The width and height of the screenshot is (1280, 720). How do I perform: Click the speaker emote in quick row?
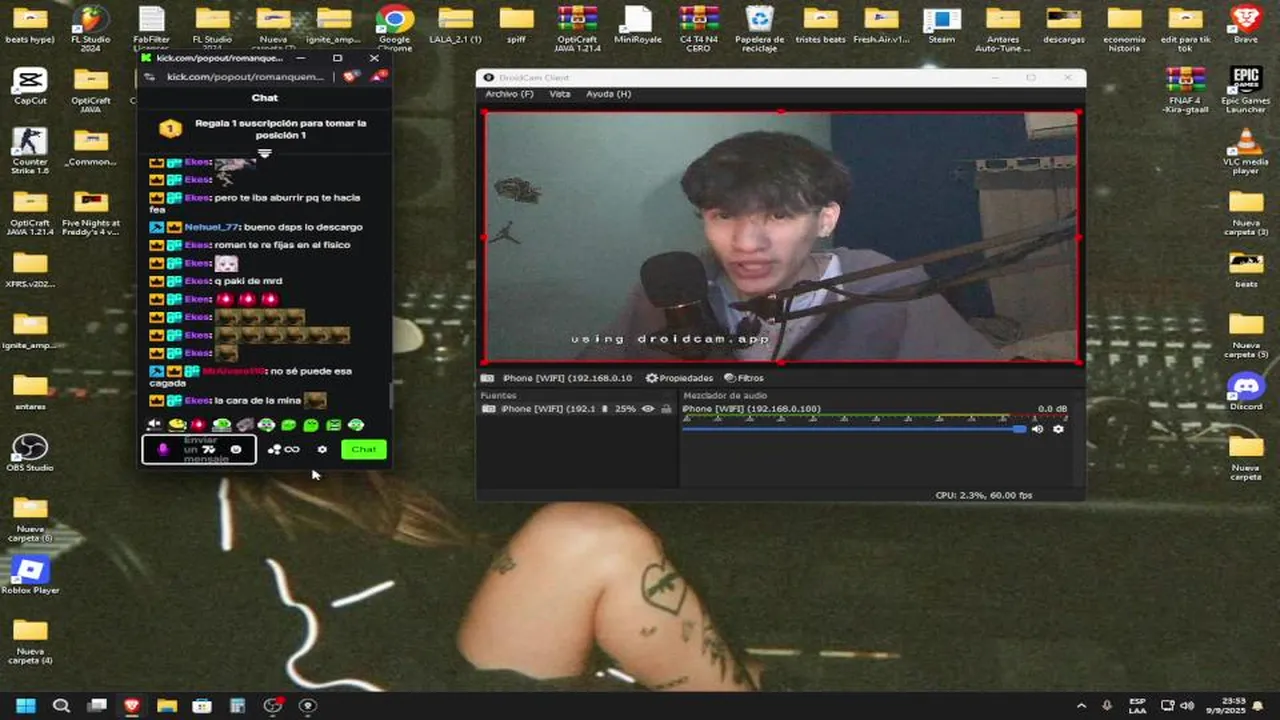pos(154,425)
